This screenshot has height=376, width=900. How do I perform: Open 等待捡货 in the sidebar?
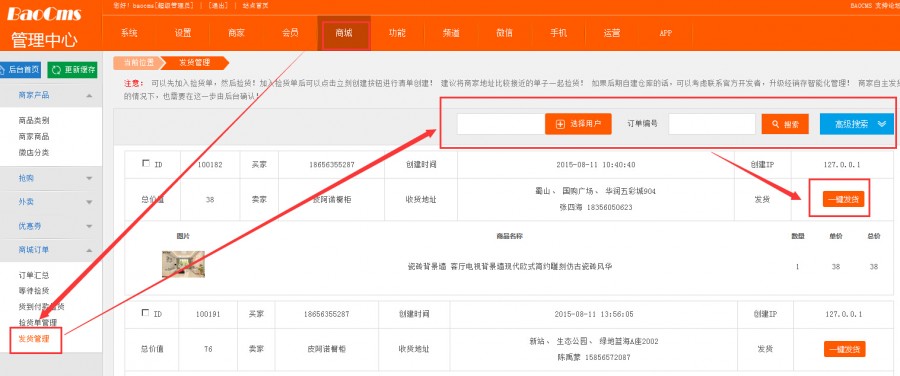(x=34, y=291)
